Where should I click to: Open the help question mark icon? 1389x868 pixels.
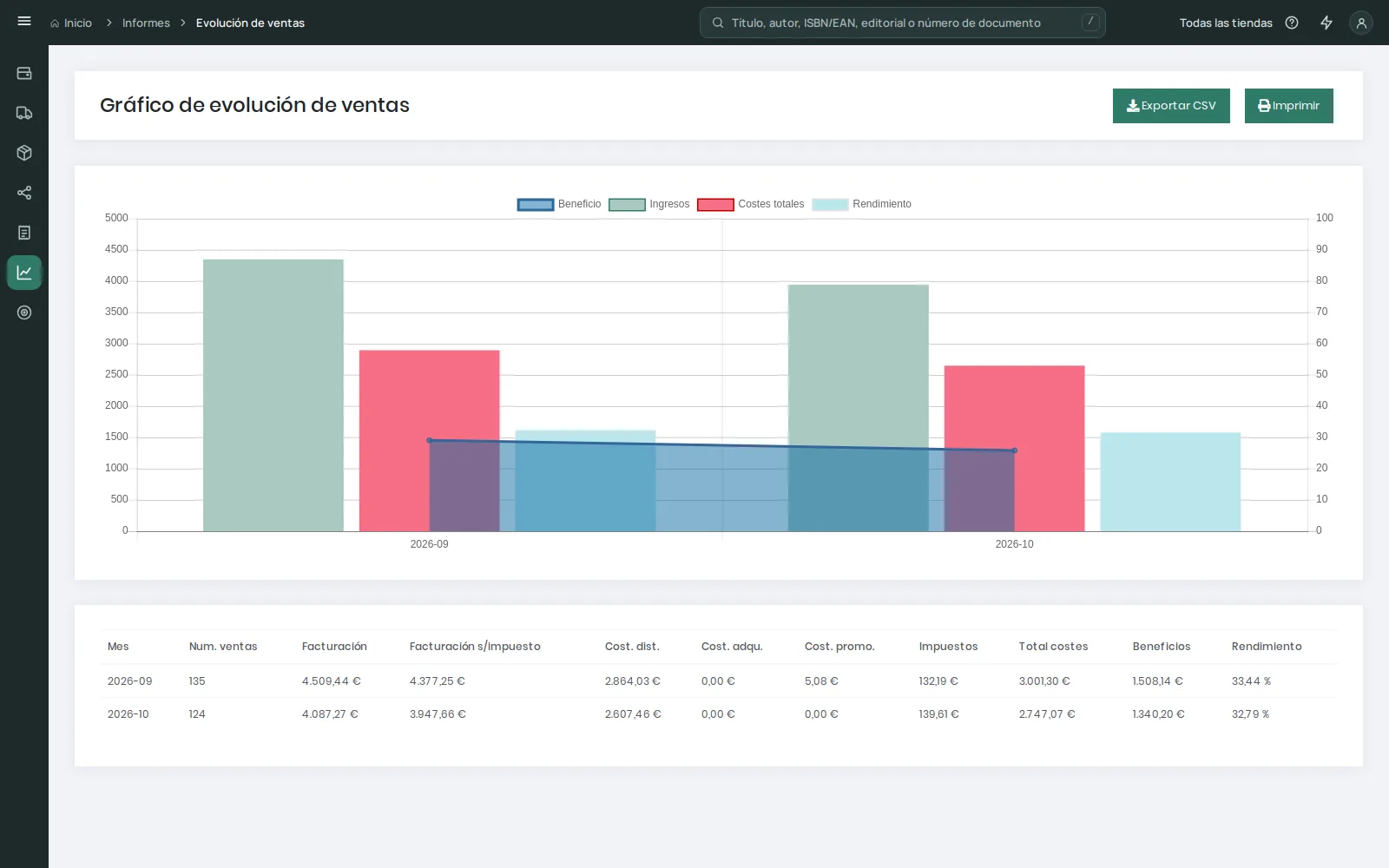pyautogui.click(x=1292, y=23)
